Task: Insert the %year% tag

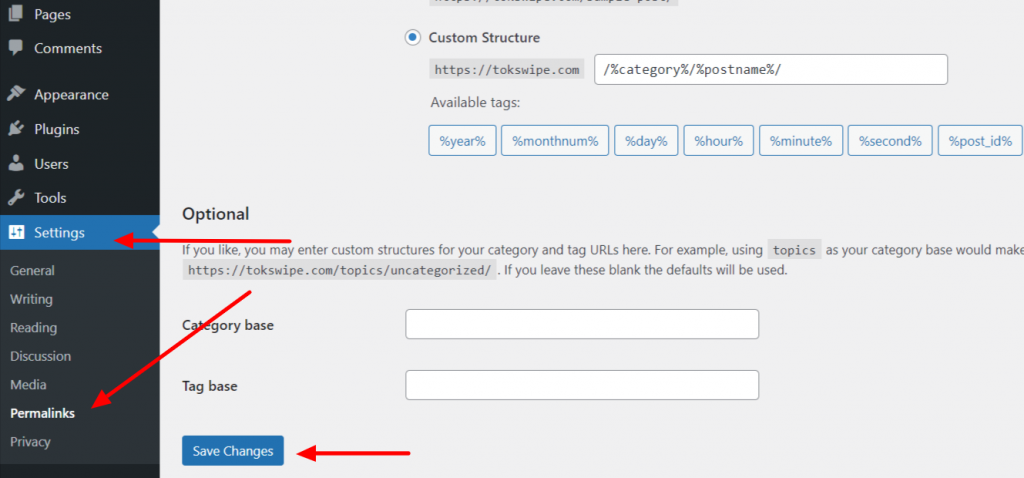Action: coord(462,142)
